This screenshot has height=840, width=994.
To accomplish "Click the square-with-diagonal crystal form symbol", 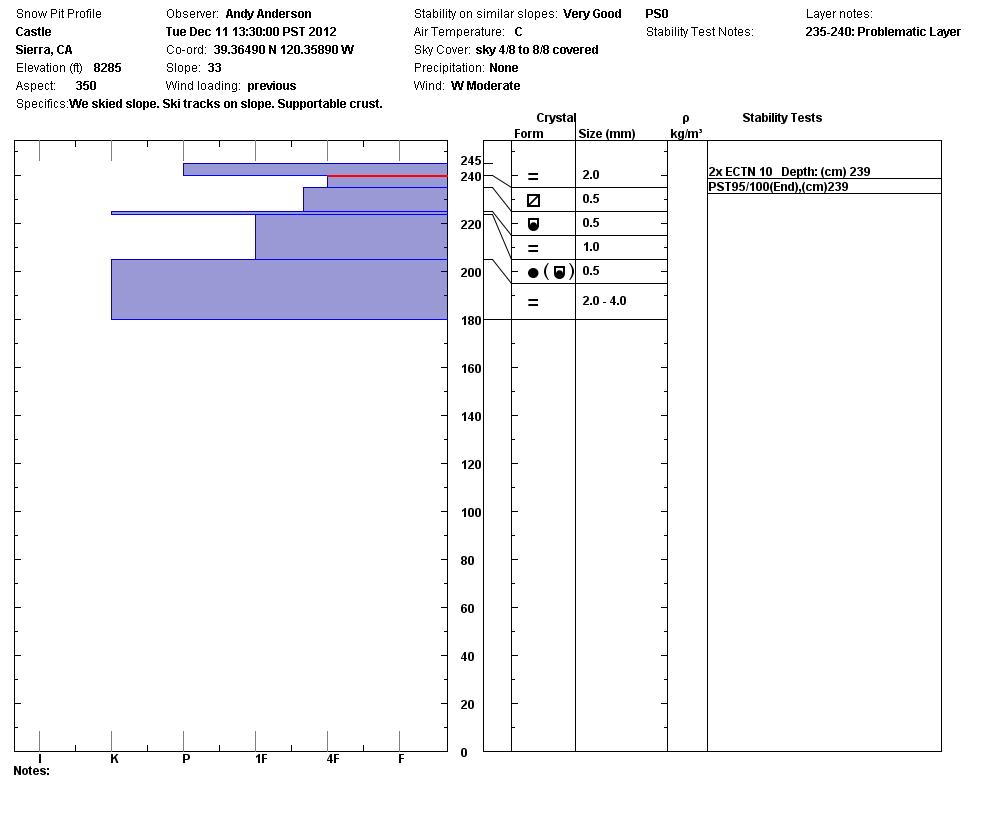I will (x=533, y=200).
